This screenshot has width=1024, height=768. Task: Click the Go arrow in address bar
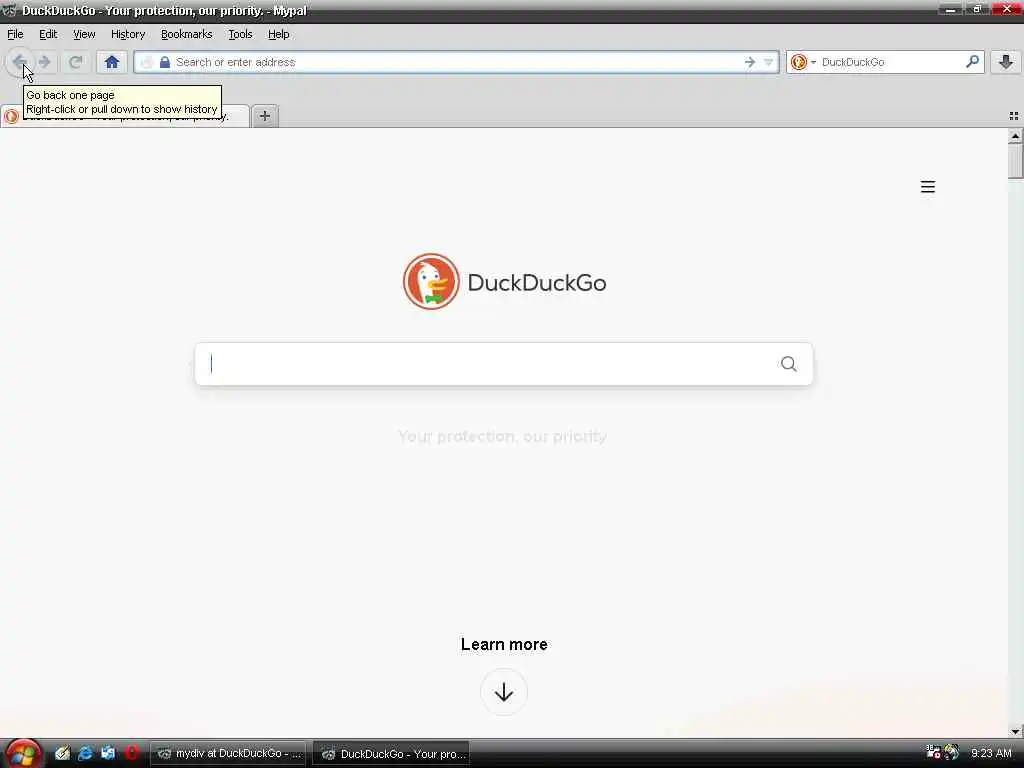click(x=750, y=62)
